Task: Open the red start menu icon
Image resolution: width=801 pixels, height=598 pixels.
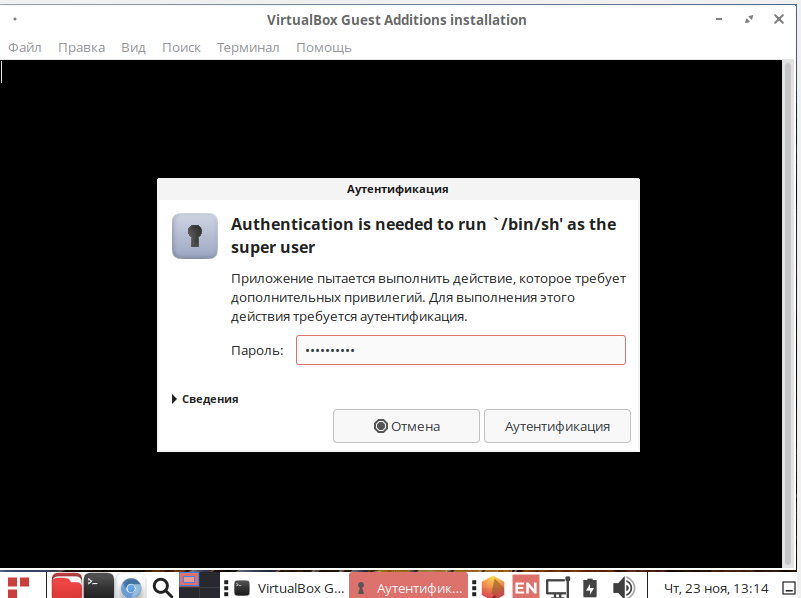Action: tap(19, 587)
